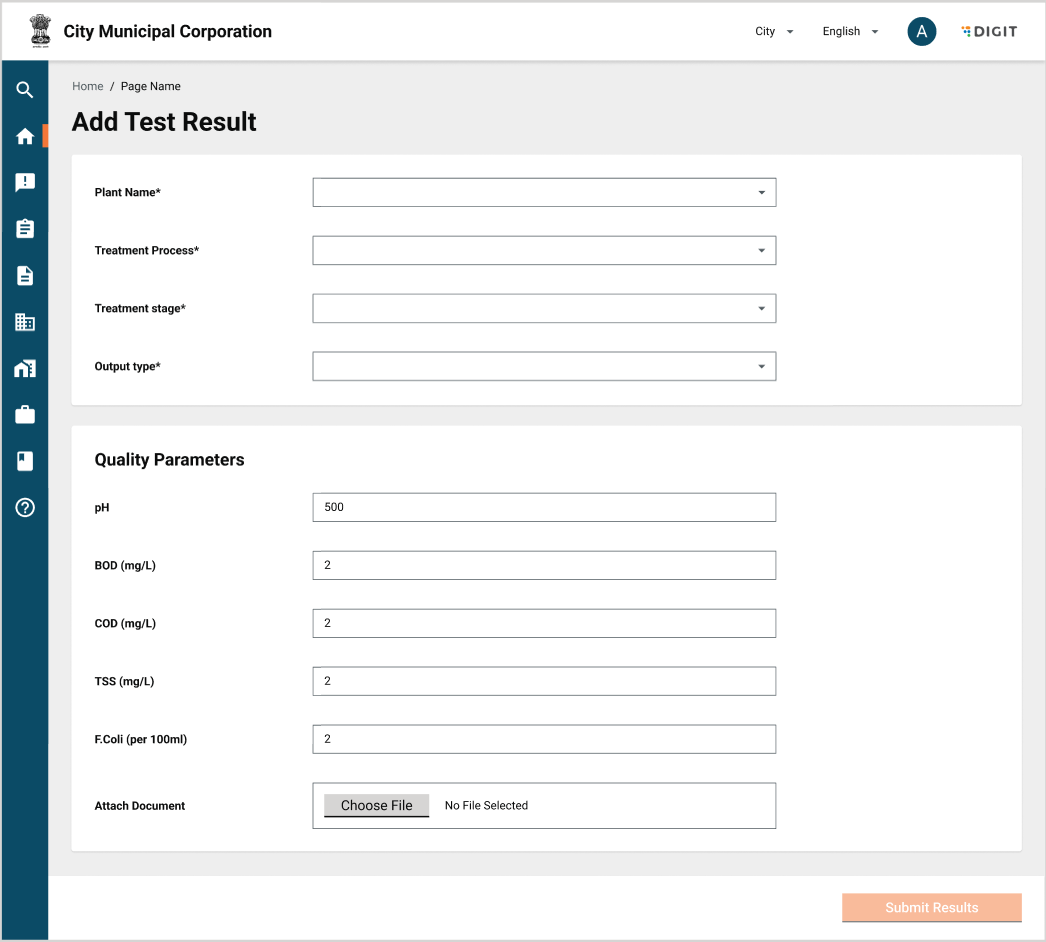Click the Submit Results button
The image size is (1046, 942).
pos(931,907)
